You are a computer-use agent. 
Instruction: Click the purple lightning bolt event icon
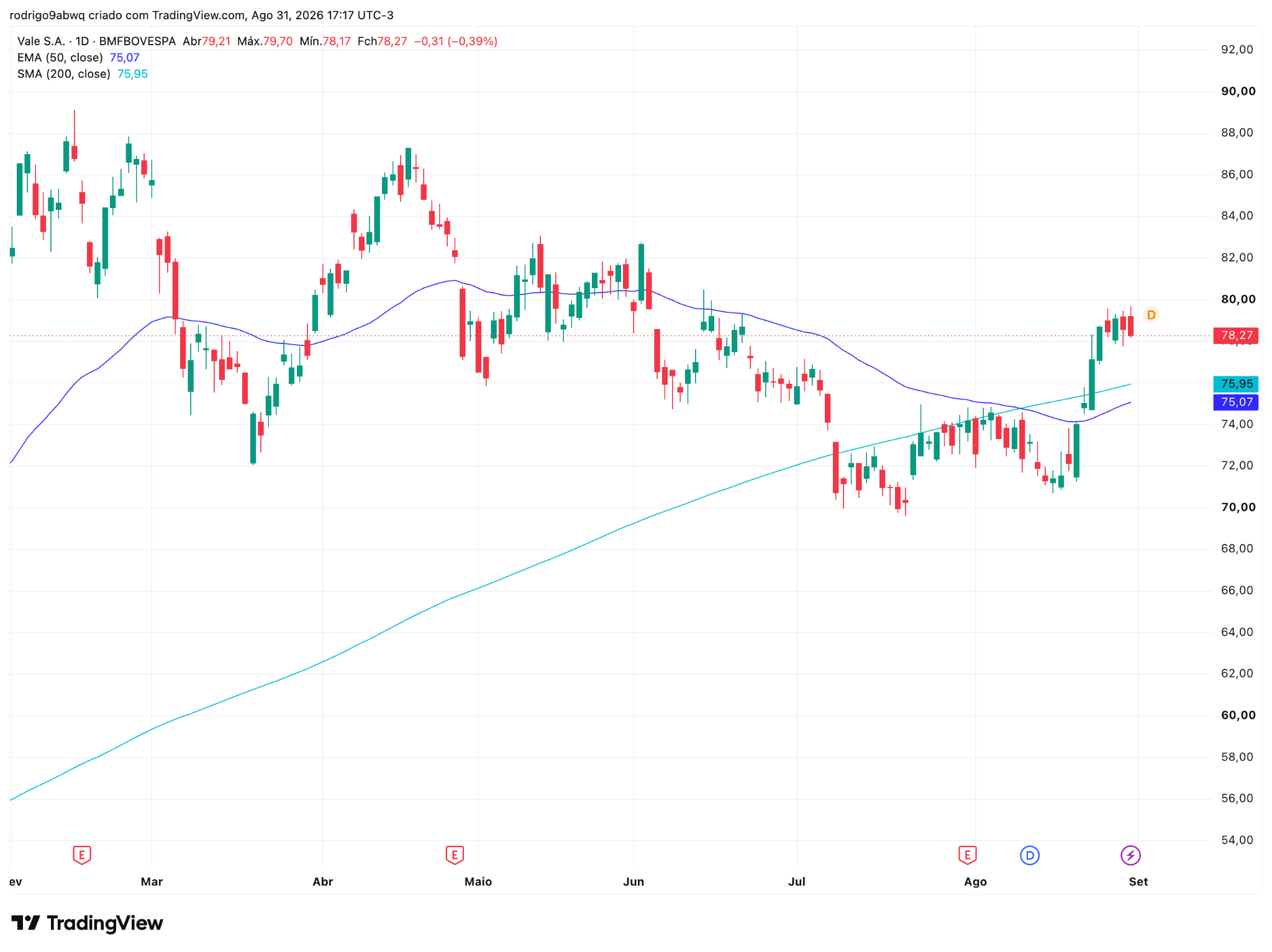[x=1130, y=855]
